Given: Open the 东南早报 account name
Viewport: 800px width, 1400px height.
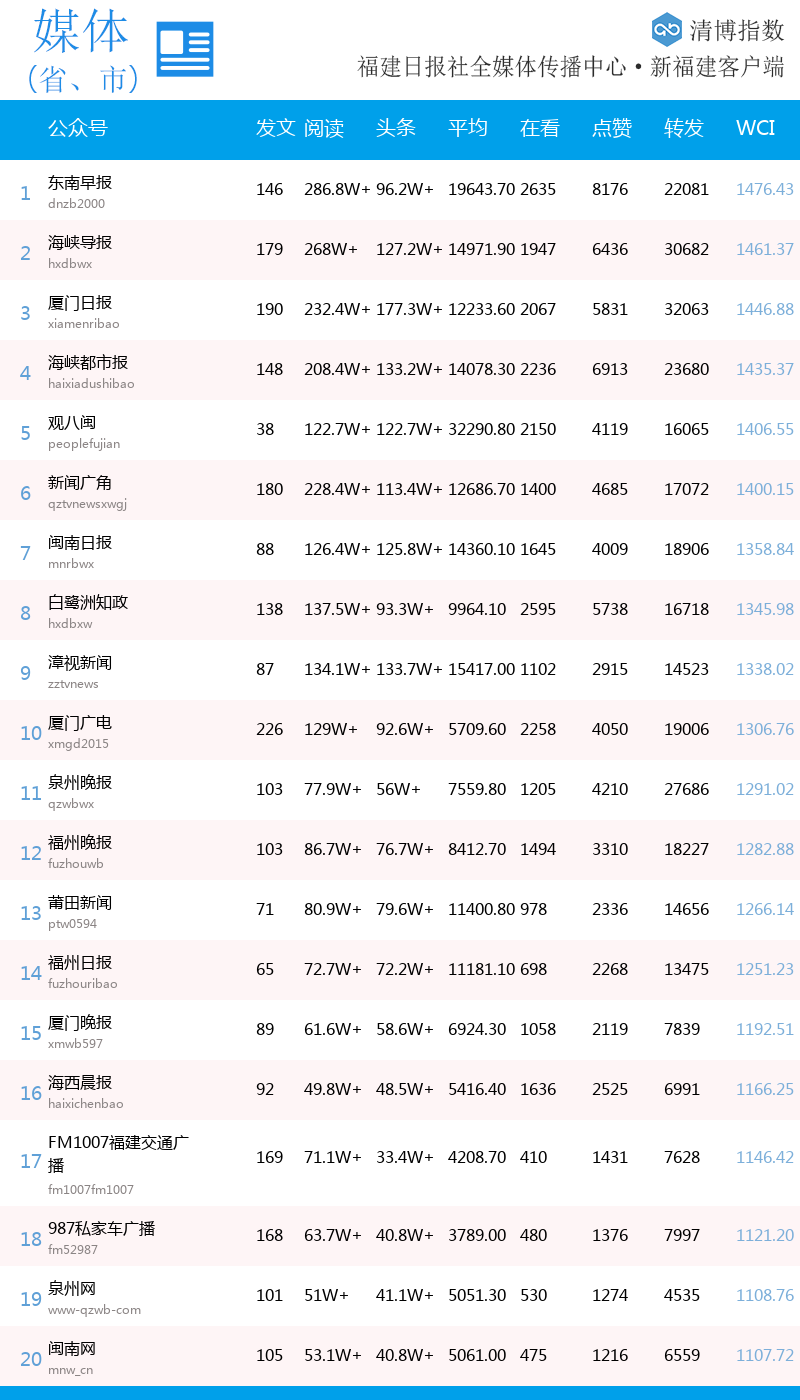Looking at the screenshot, I should click(x=80, y=183).
